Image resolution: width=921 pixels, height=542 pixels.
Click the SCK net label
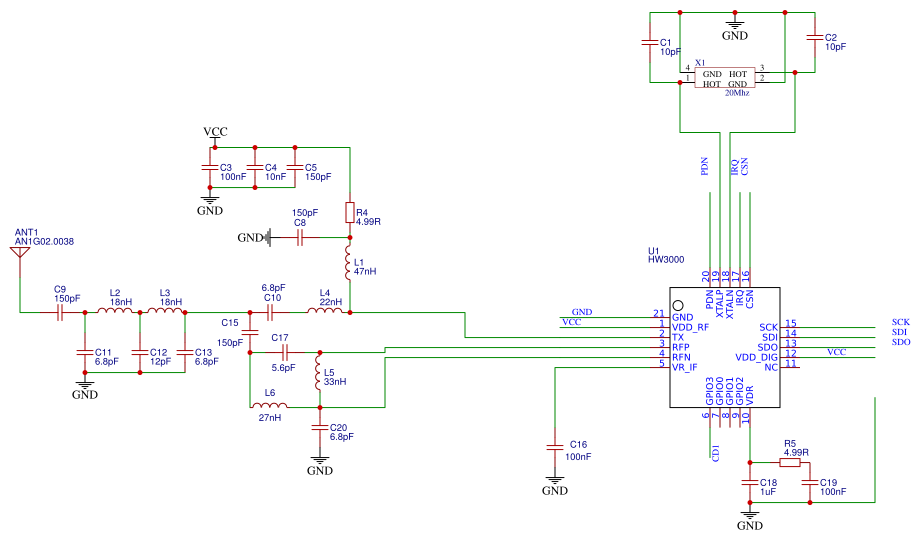(x=900, y=322)
